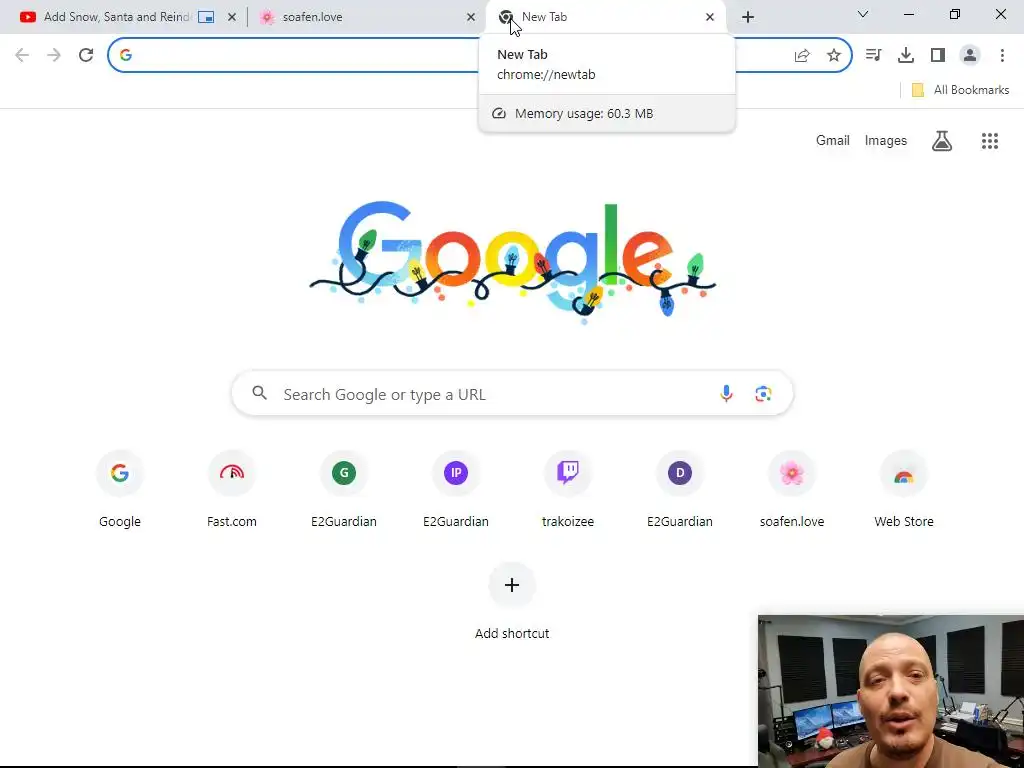Click the browser Back arrow
The width and height of the screenshot is (1024, 768).
pos(22,55)
